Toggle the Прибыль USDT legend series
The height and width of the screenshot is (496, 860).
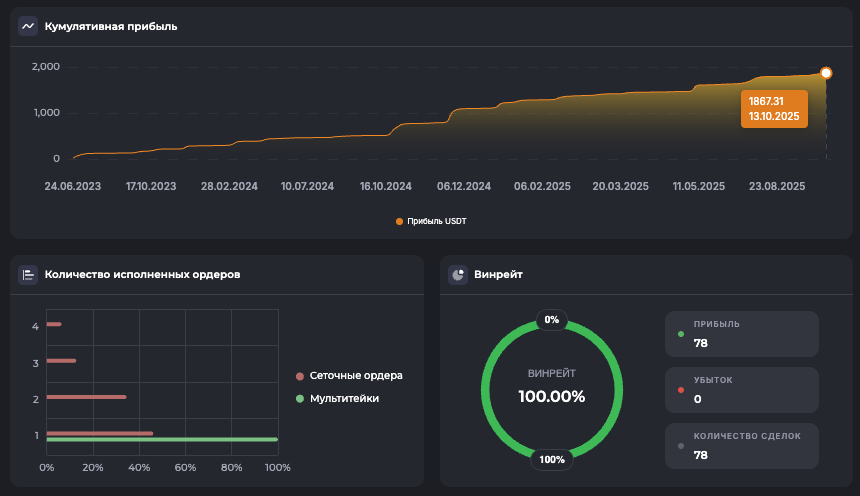pos(431,221)
